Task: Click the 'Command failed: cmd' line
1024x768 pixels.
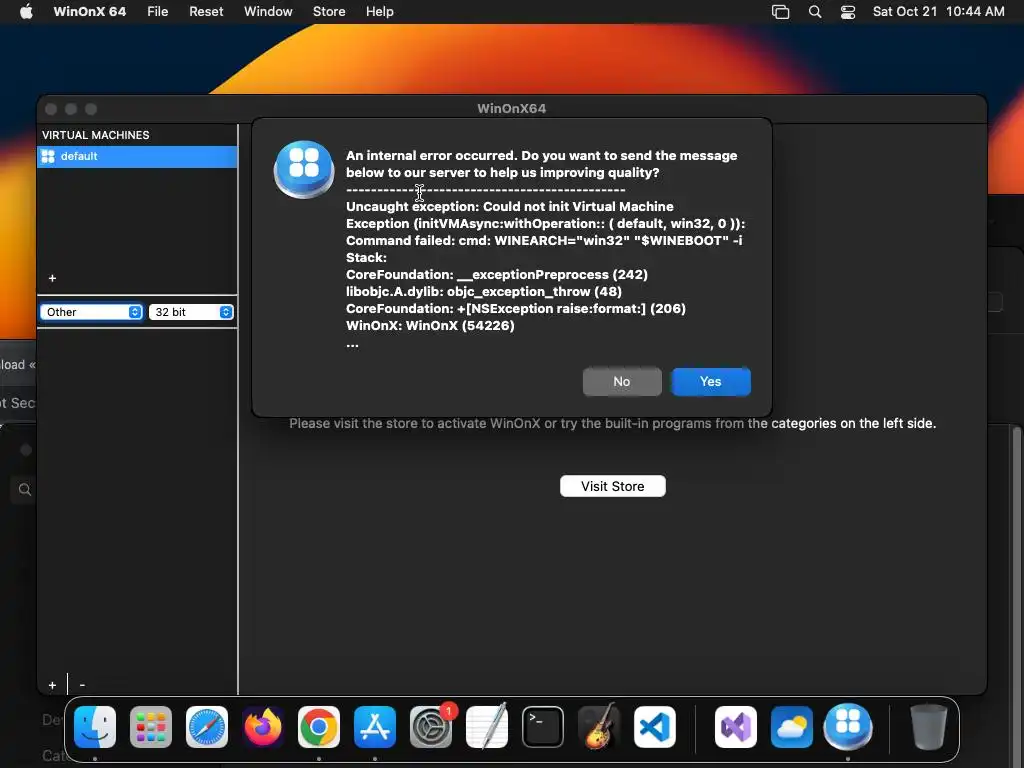Action: pyautogui.click(x=543, y=240)
